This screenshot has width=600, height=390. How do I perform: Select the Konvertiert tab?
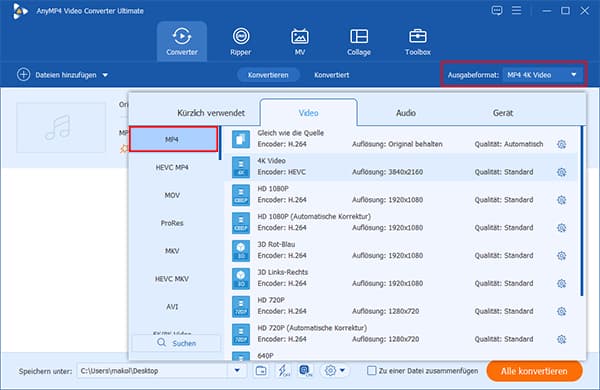tap(331, 75)
